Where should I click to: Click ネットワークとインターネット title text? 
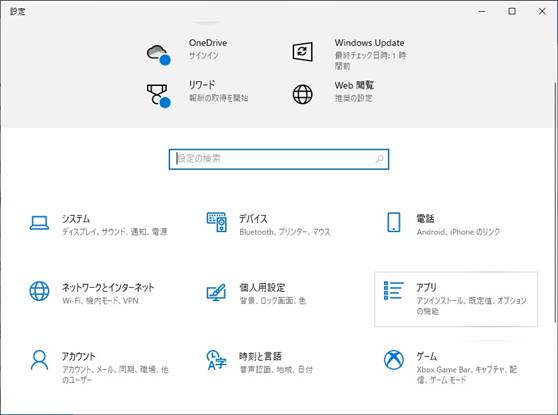coord(108,287)
